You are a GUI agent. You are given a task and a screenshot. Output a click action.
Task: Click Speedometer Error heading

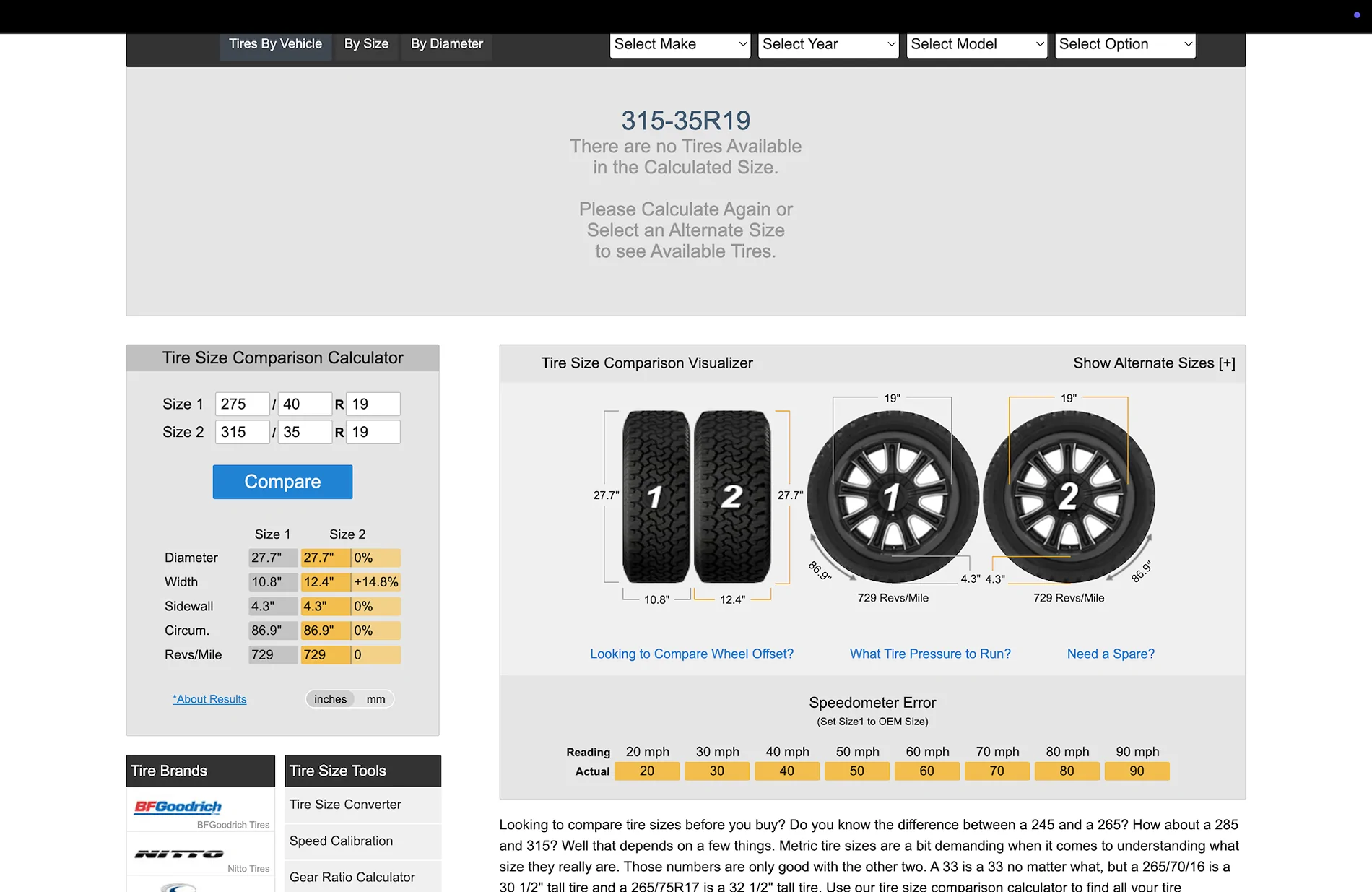(x=872, y=703)
